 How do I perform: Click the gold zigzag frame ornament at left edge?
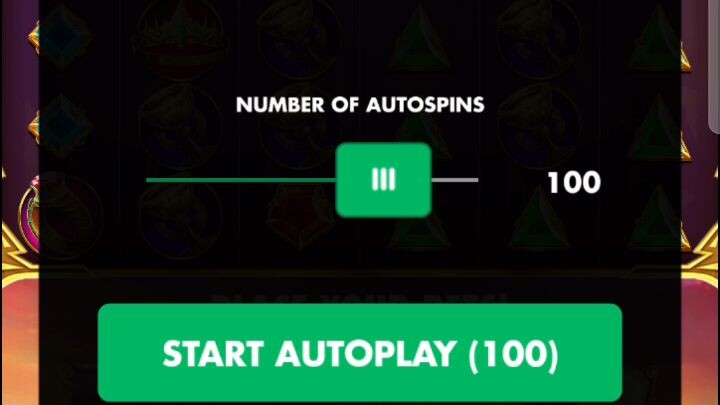[x=18, y=250]
